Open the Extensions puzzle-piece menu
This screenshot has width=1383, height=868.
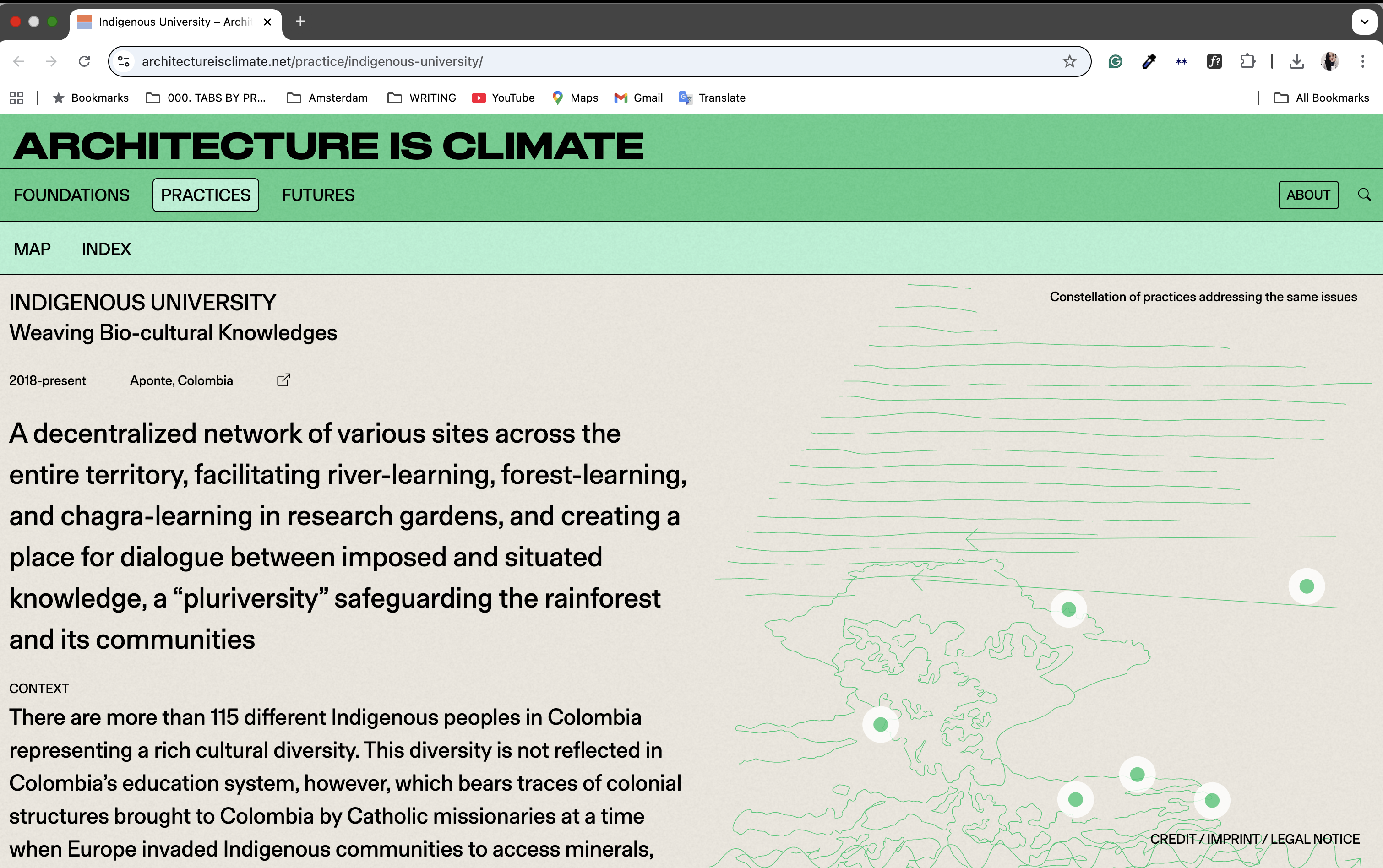point(1247,61)
